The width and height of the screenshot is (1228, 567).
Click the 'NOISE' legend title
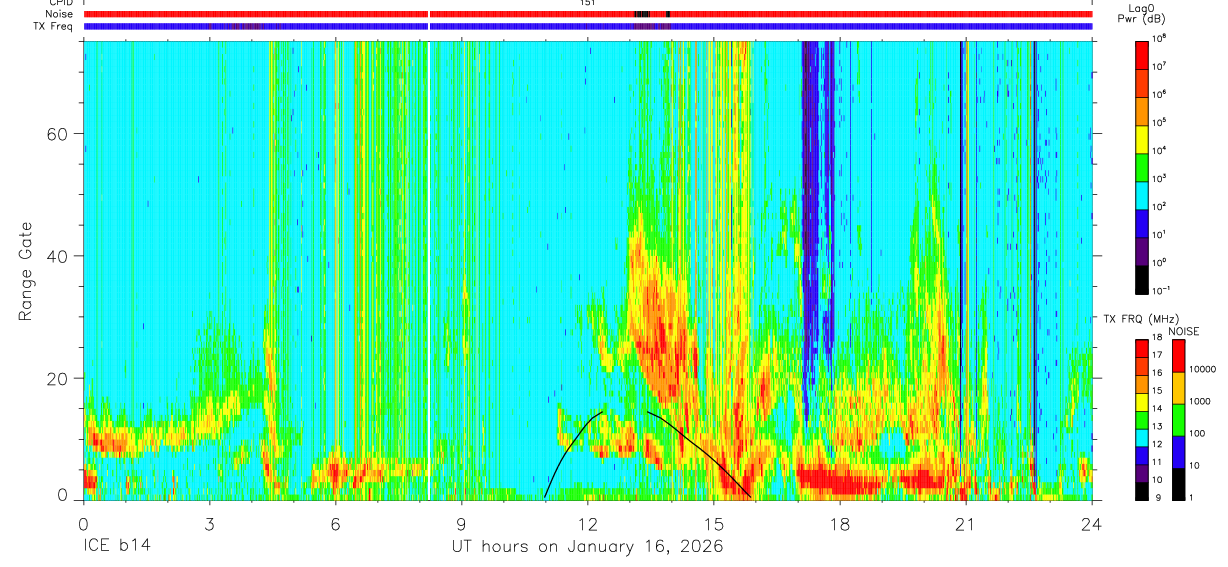coord(1184,332)
